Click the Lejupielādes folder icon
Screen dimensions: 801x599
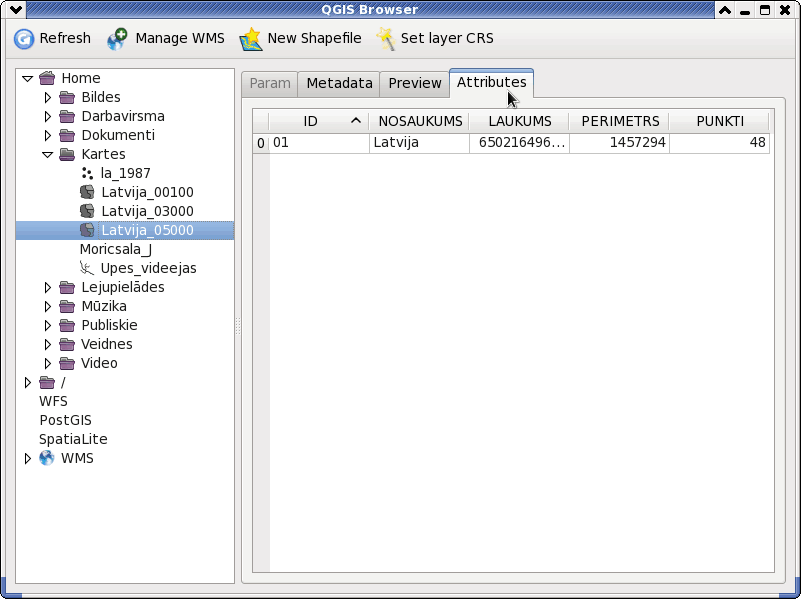(x=67, y=287)
